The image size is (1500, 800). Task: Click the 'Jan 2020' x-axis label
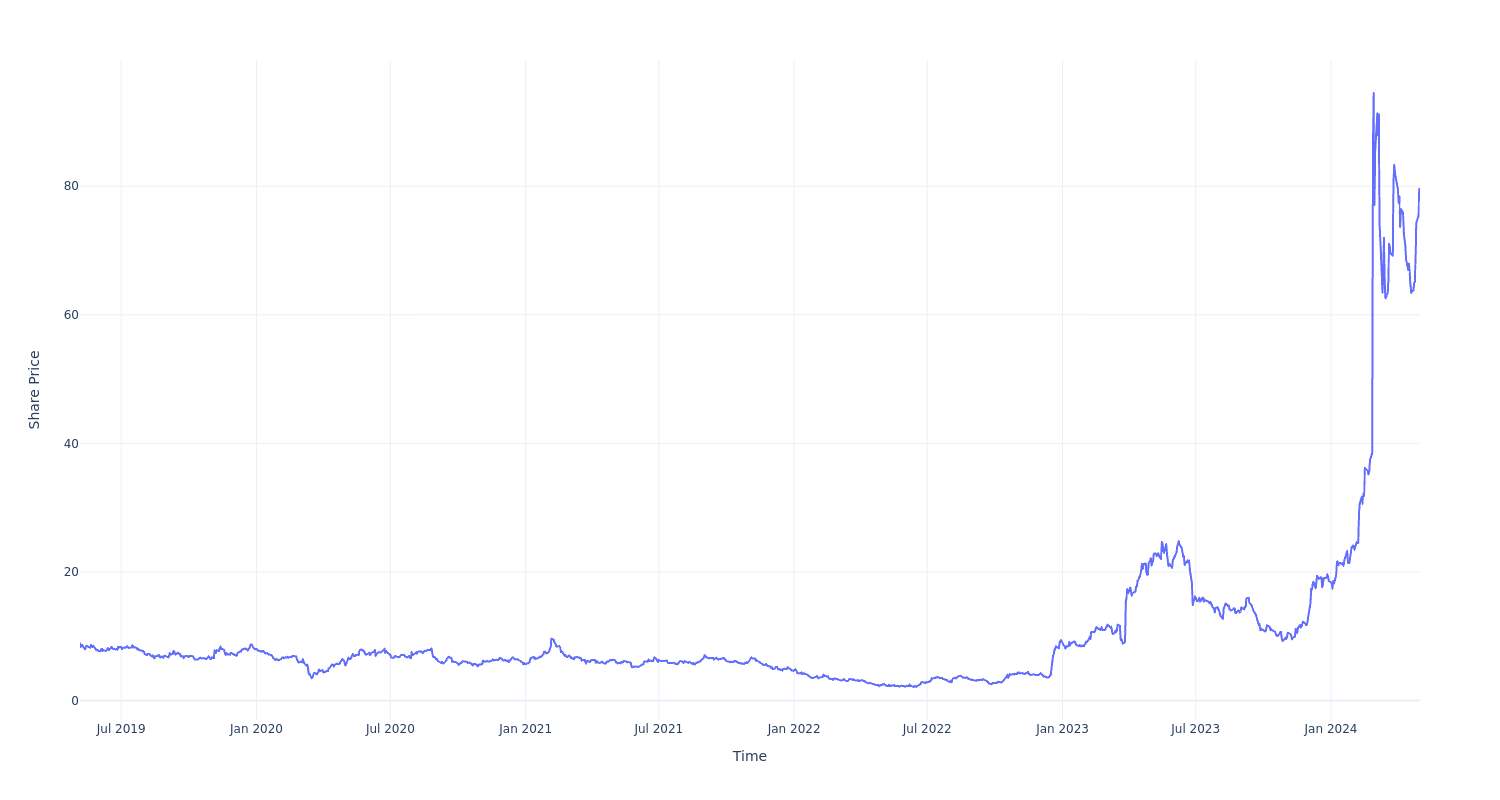pos(256,729)
